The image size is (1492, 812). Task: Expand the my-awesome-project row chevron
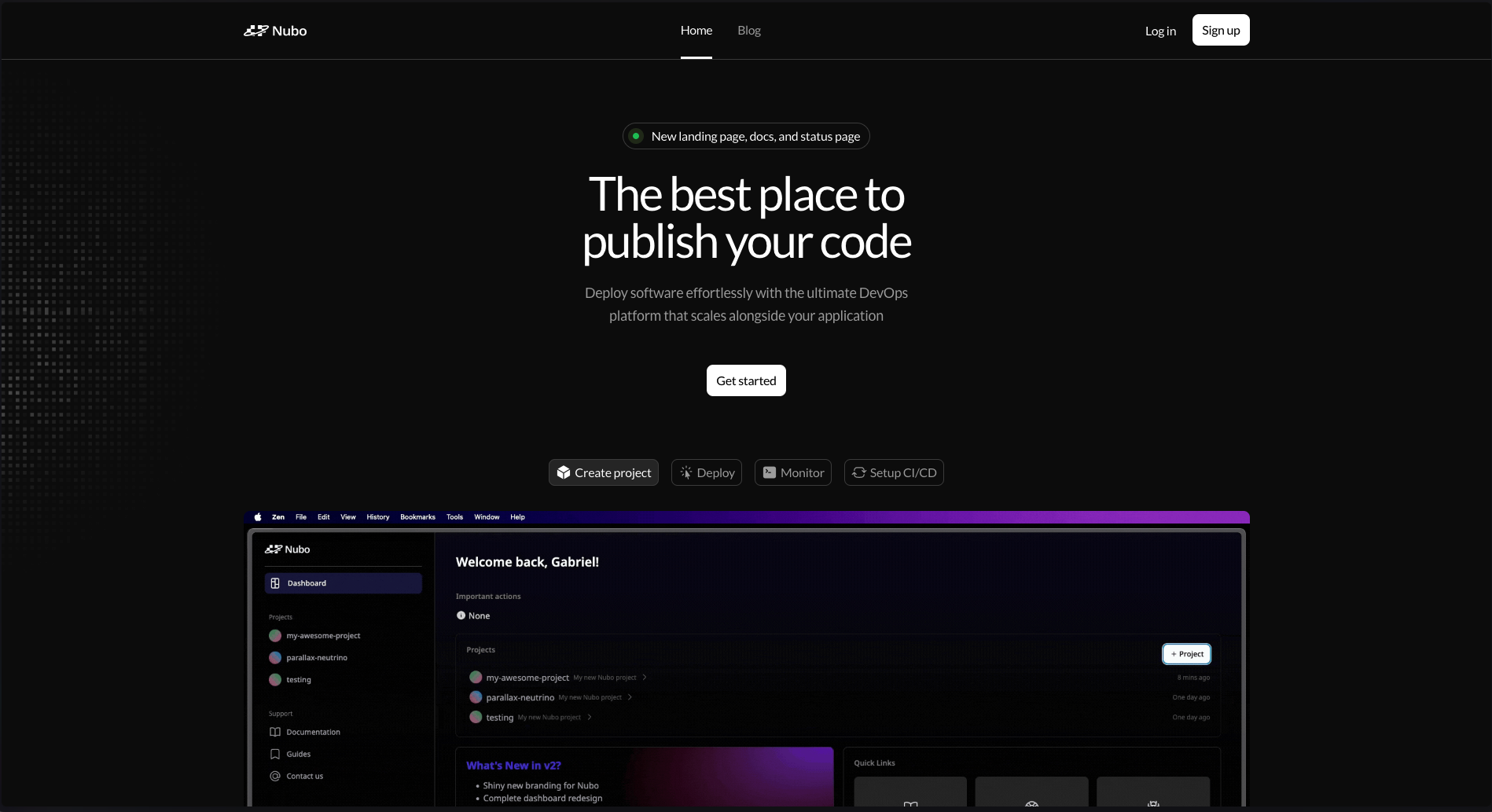tap(643, 677)
